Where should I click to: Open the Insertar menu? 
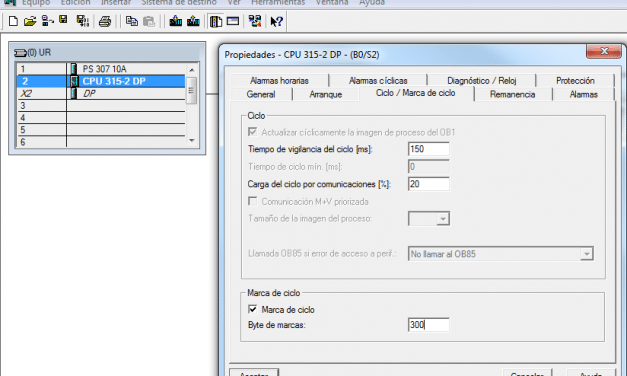pyautogui.click(x=116, y=2)
